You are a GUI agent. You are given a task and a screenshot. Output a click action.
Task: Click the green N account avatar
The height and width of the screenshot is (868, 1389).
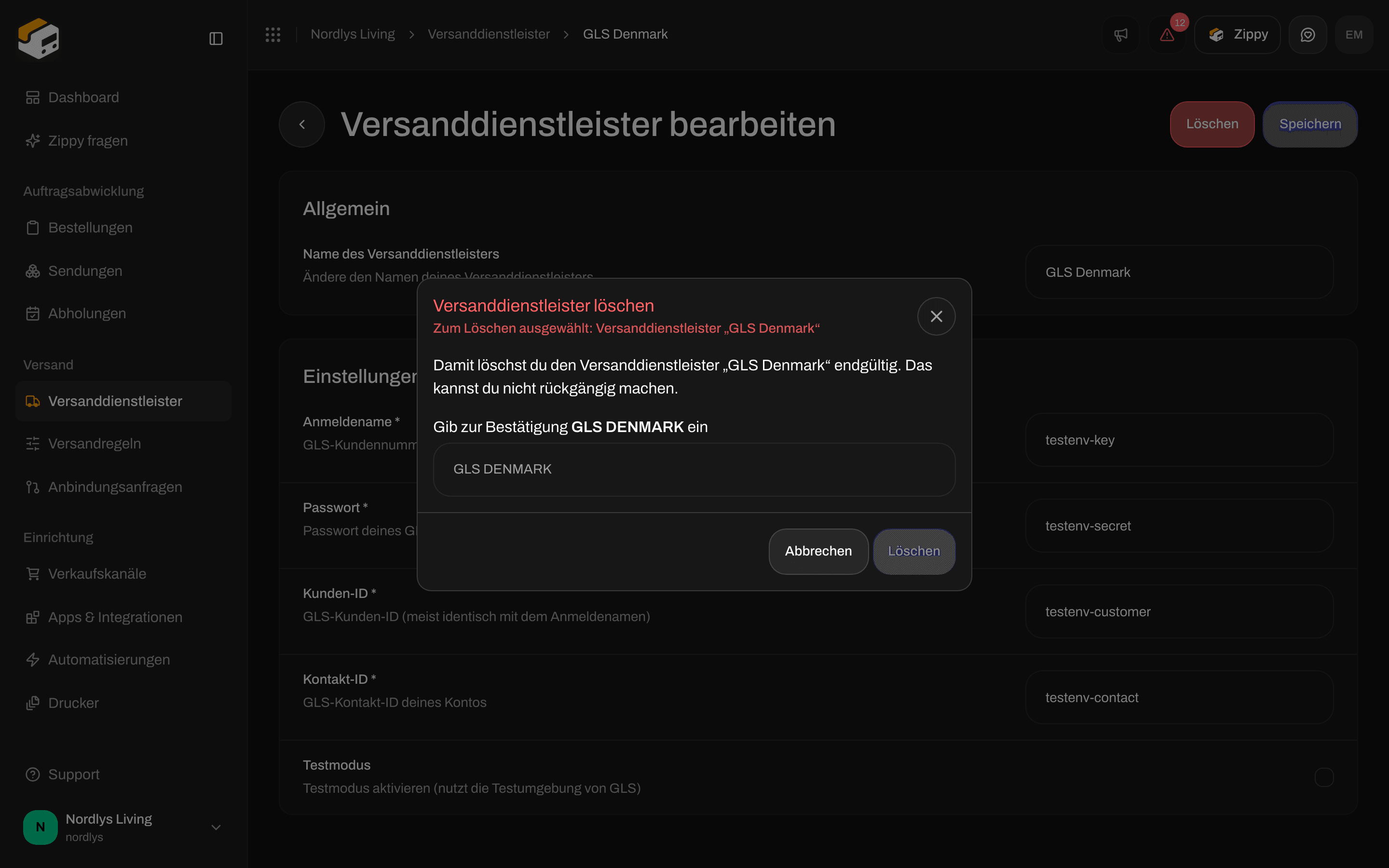(x=40, y=827)
